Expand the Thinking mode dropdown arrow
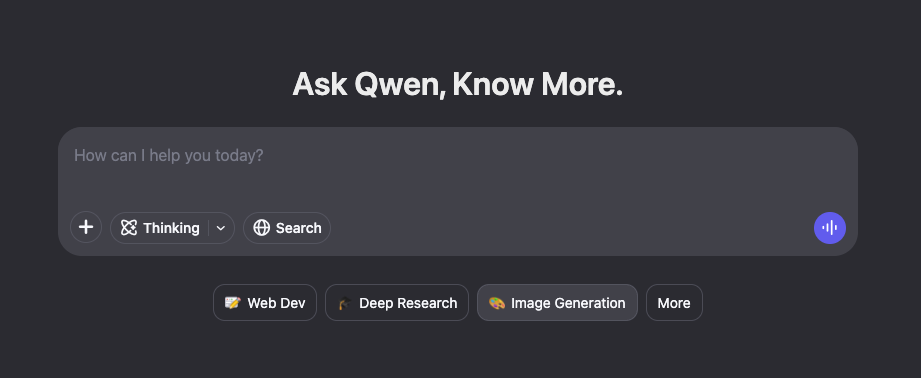Screen dimensions: 921x378 tap(221, 228)
